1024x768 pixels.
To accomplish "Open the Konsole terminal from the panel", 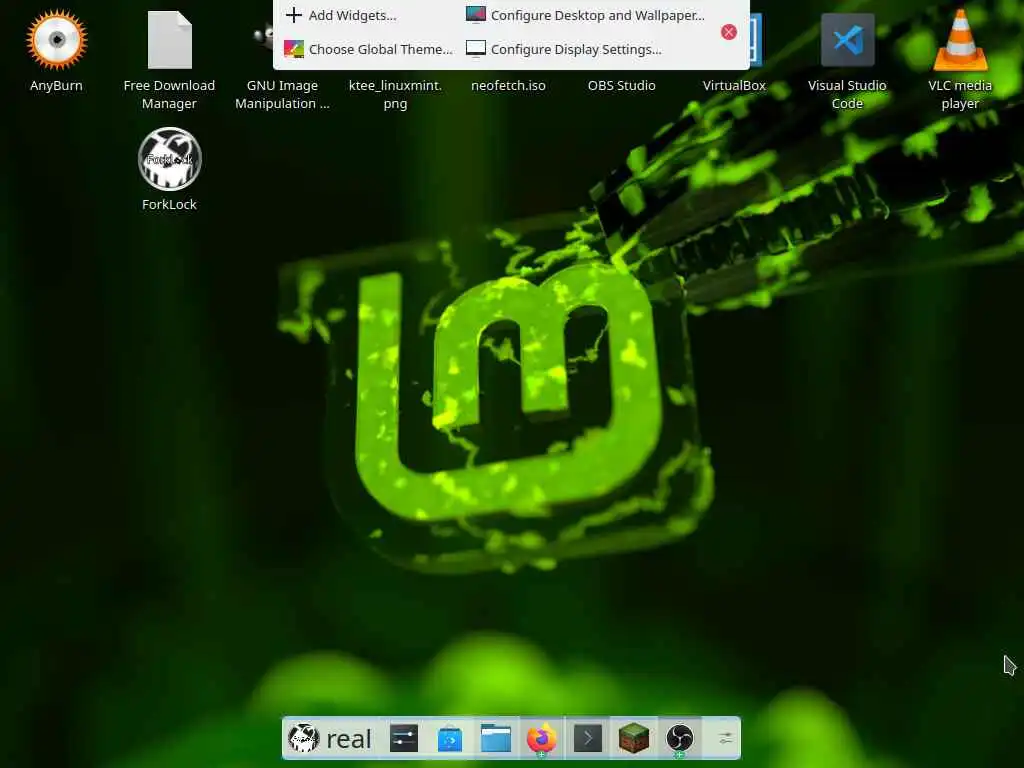I will (x=588, y=739).
